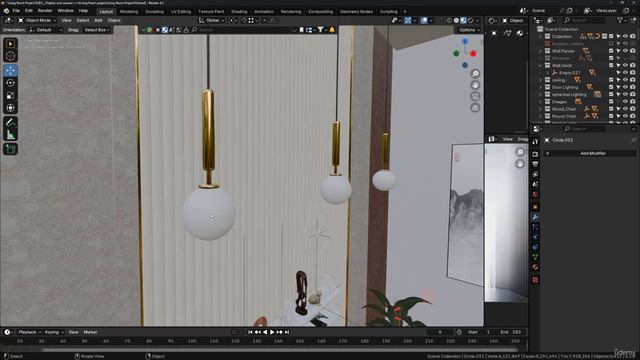
Task: Collapse the Wall clock collection
Action: [540, 65]
